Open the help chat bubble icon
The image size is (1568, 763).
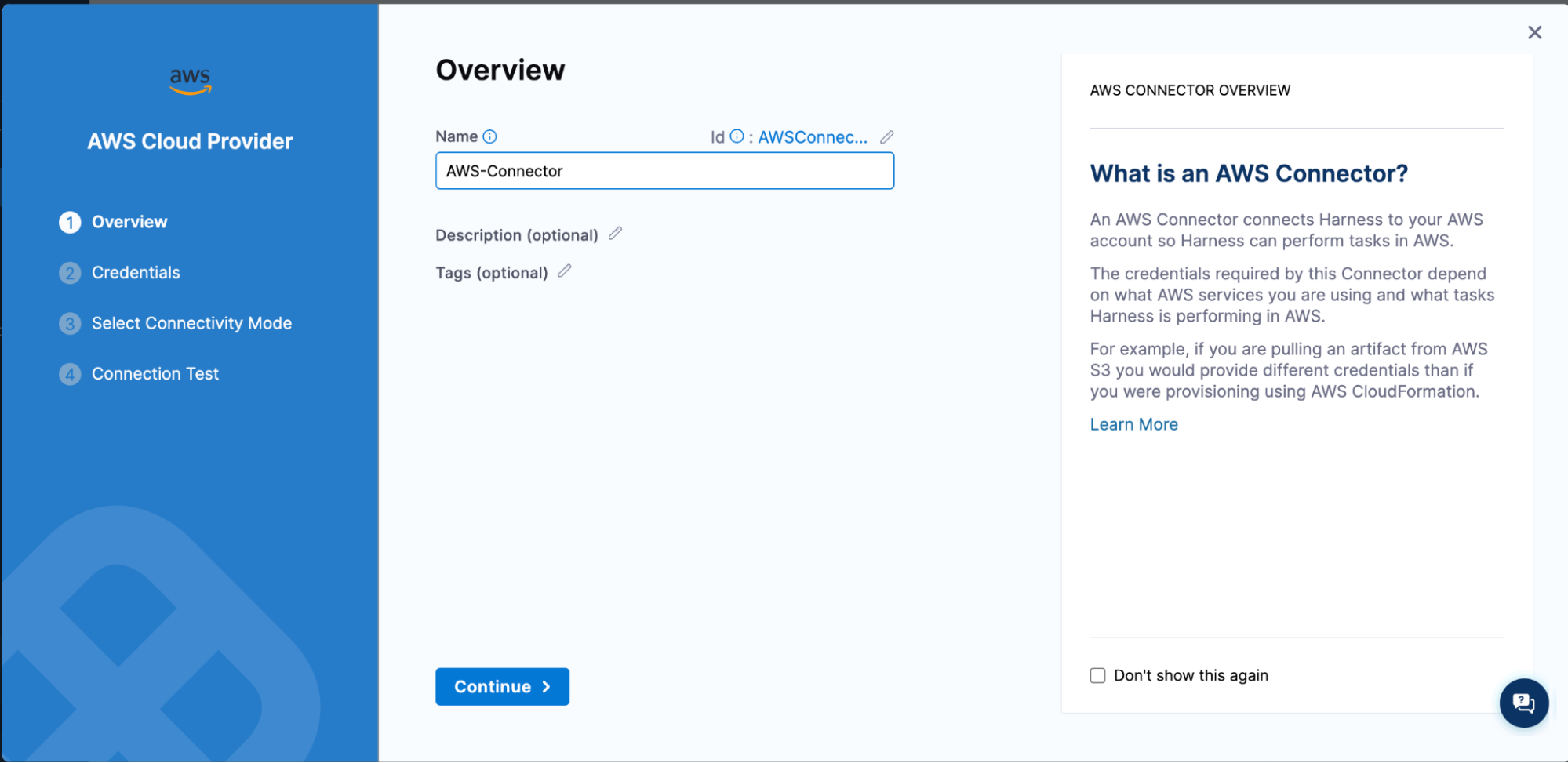(1523, 703)
